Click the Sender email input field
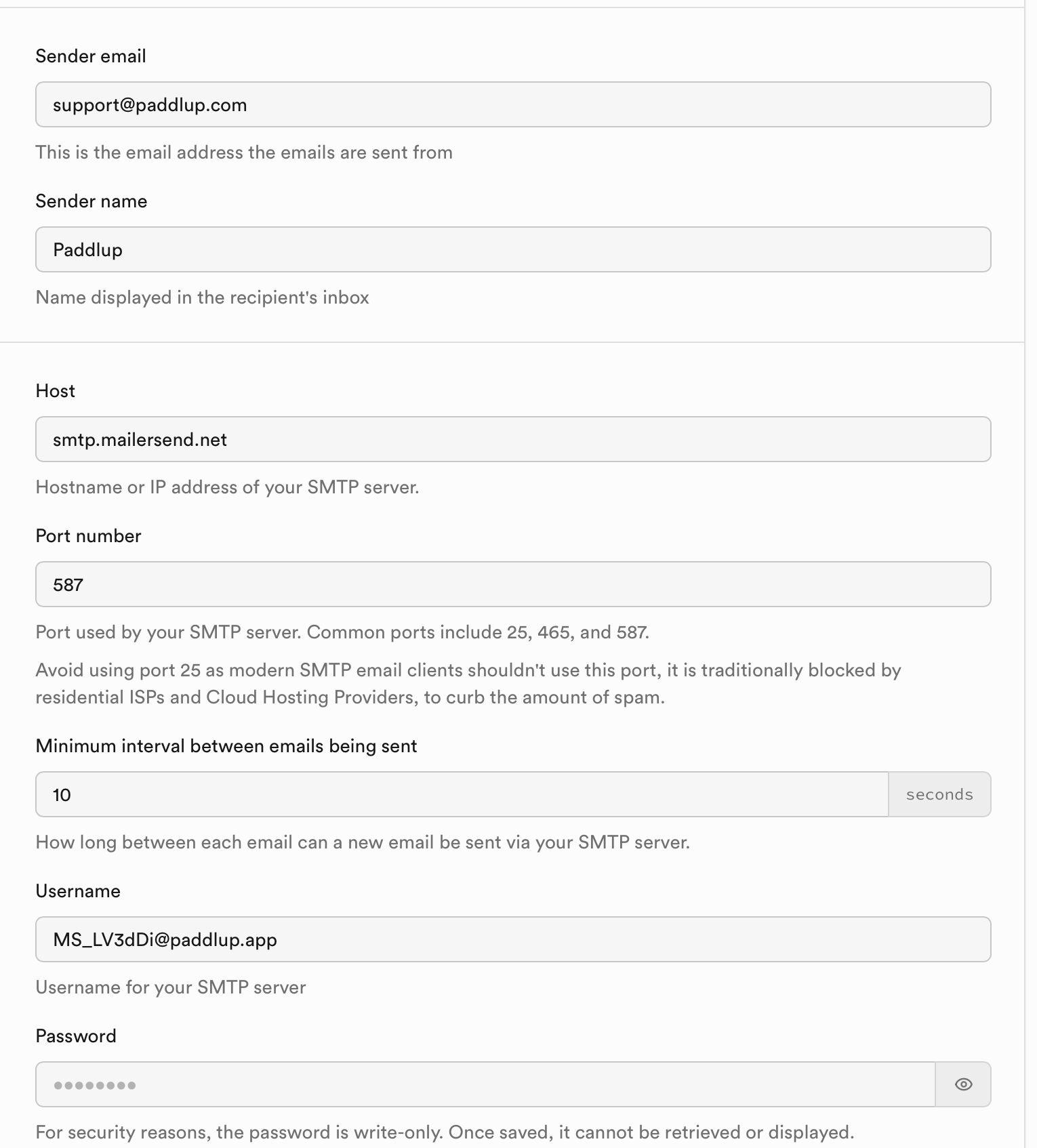 512,105
